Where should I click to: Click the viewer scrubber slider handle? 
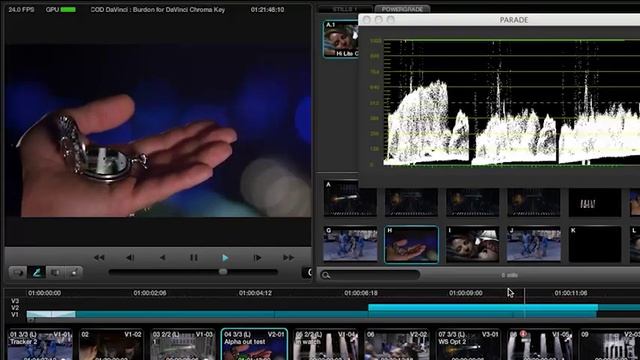223,272
